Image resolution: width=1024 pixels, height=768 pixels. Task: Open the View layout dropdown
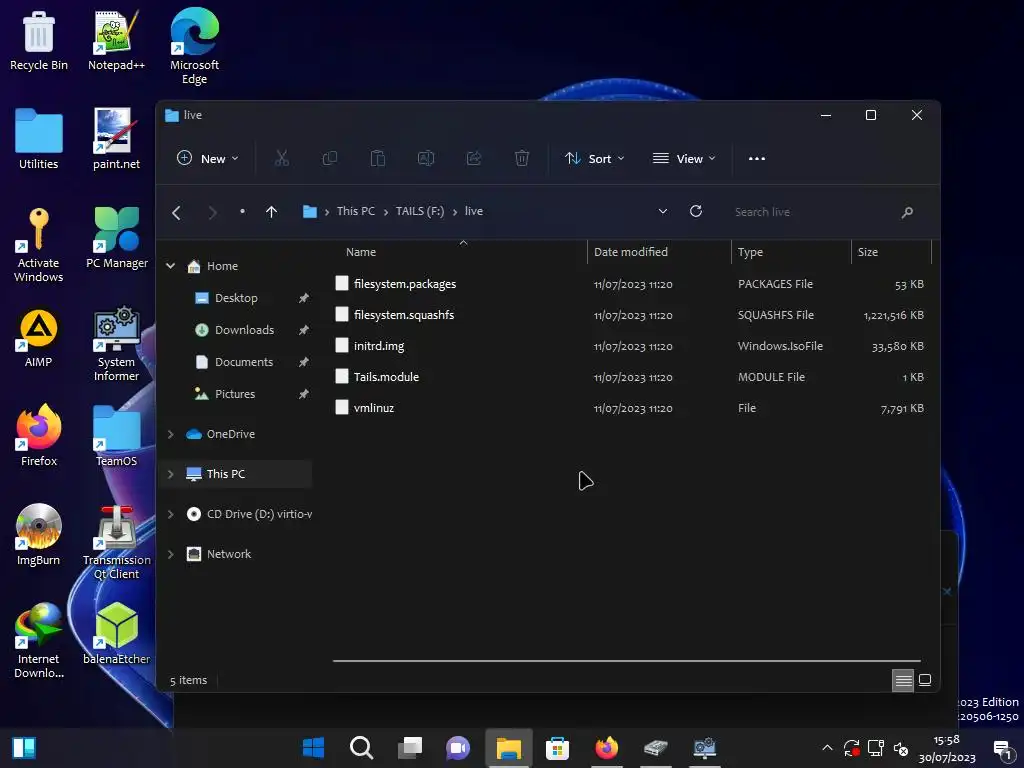(x=684, y=159)
